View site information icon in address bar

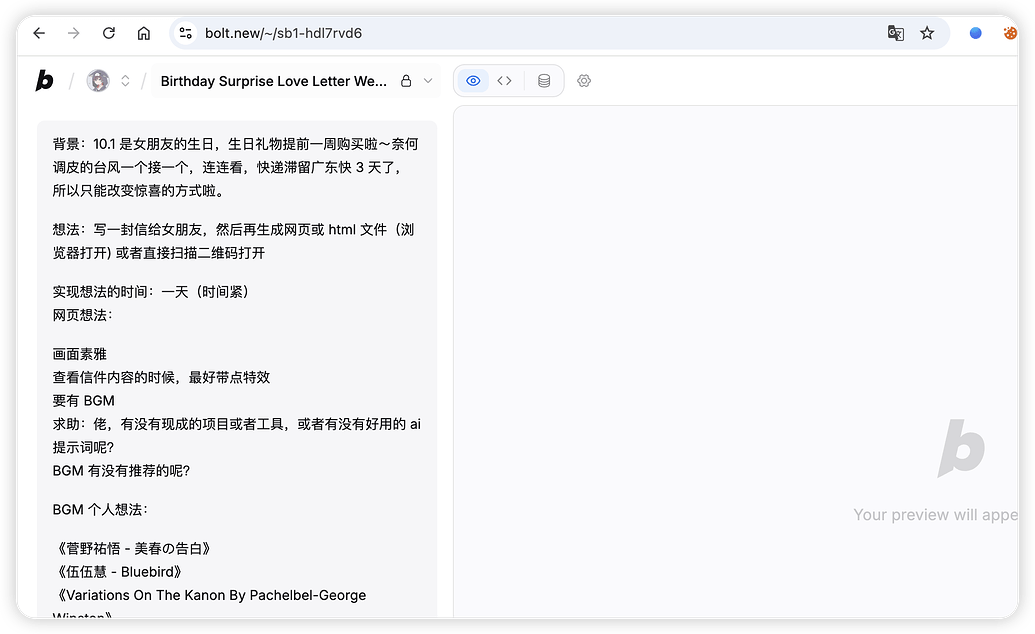[186, 33]
